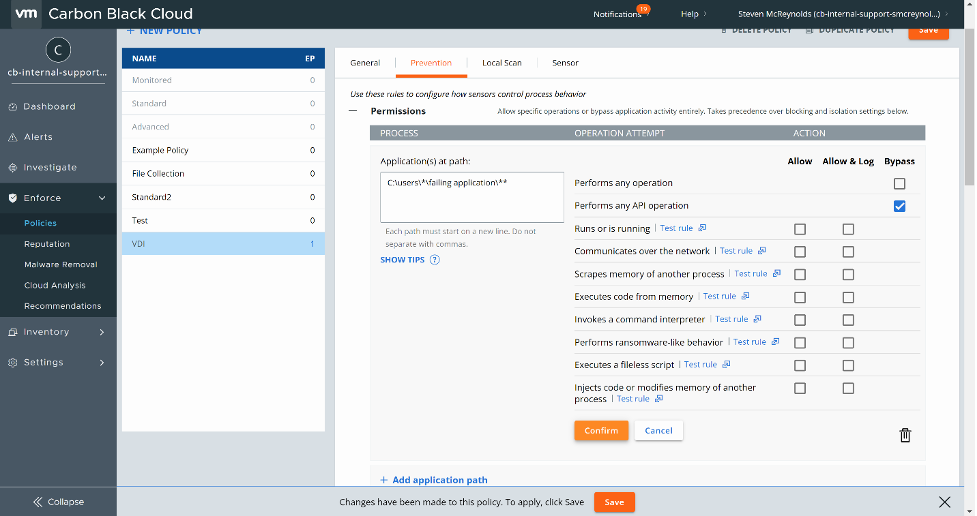This screenshot has height=516, width=977.
Task: Click the Application(s) at path text box
Action: (472, 198)
